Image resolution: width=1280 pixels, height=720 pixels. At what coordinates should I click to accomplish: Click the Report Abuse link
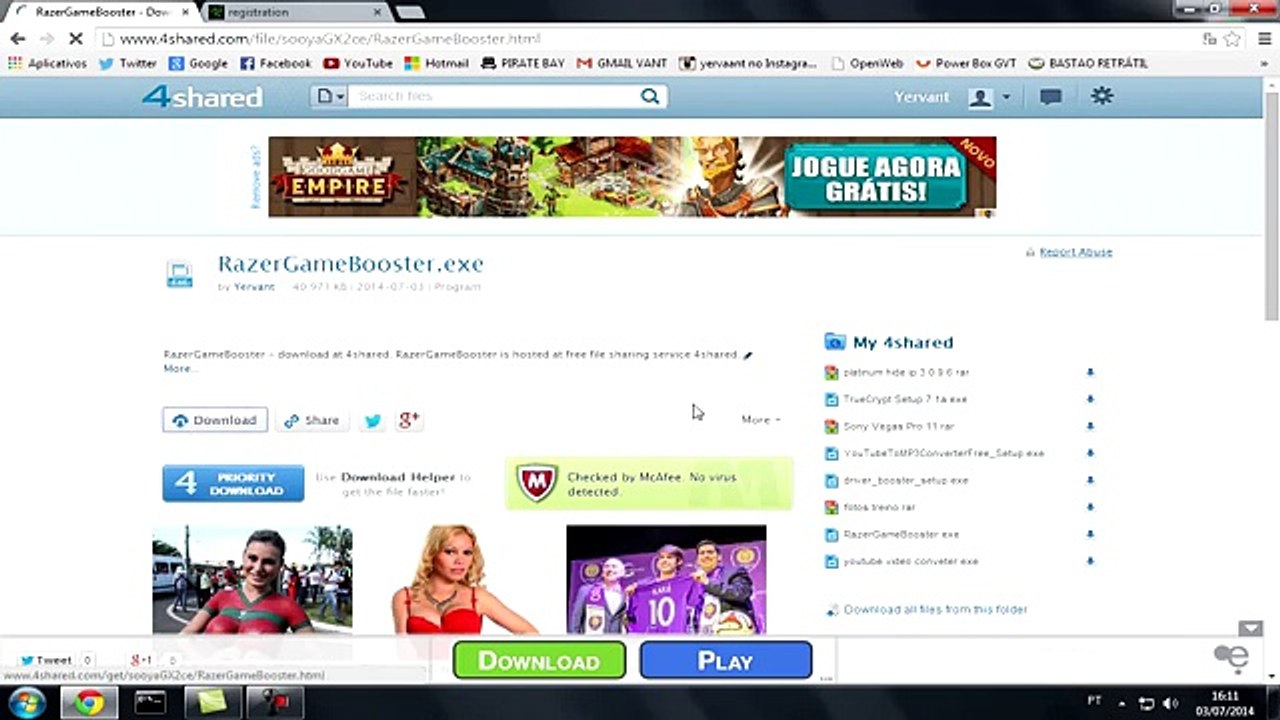pos(1076,252)
